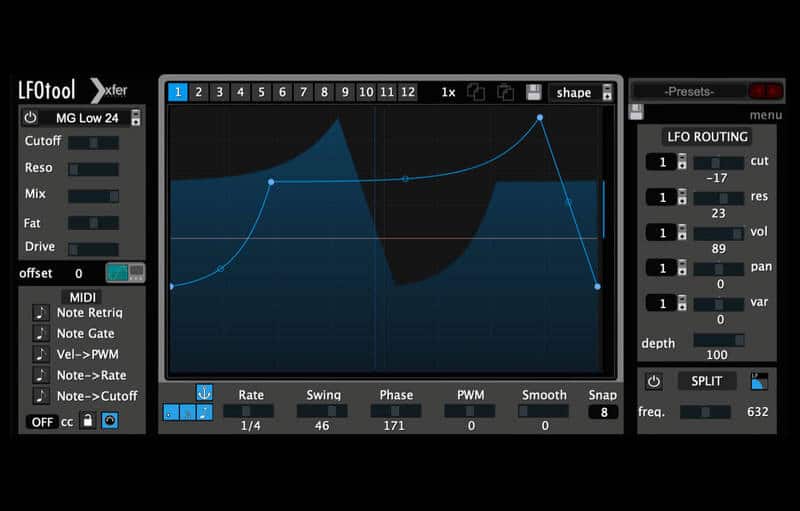Select the first blue mode icon below anchor
This screenshot has height=511, width=800.
point(171,412)
